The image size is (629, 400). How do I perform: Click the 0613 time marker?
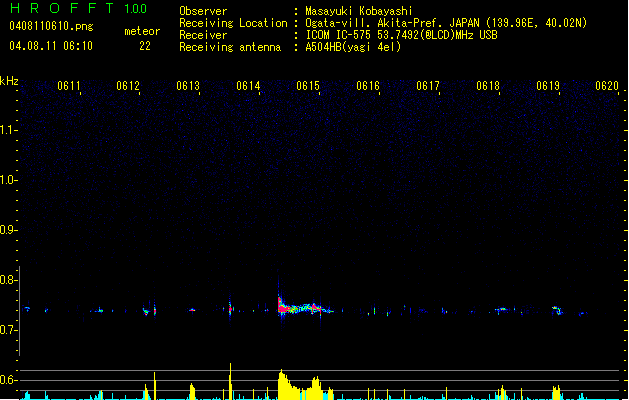tap(188, 86)
